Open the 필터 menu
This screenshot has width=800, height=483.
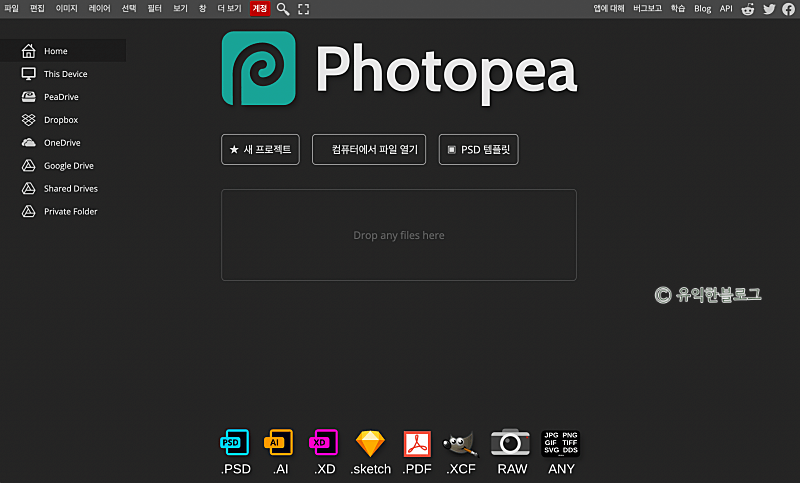155,9
